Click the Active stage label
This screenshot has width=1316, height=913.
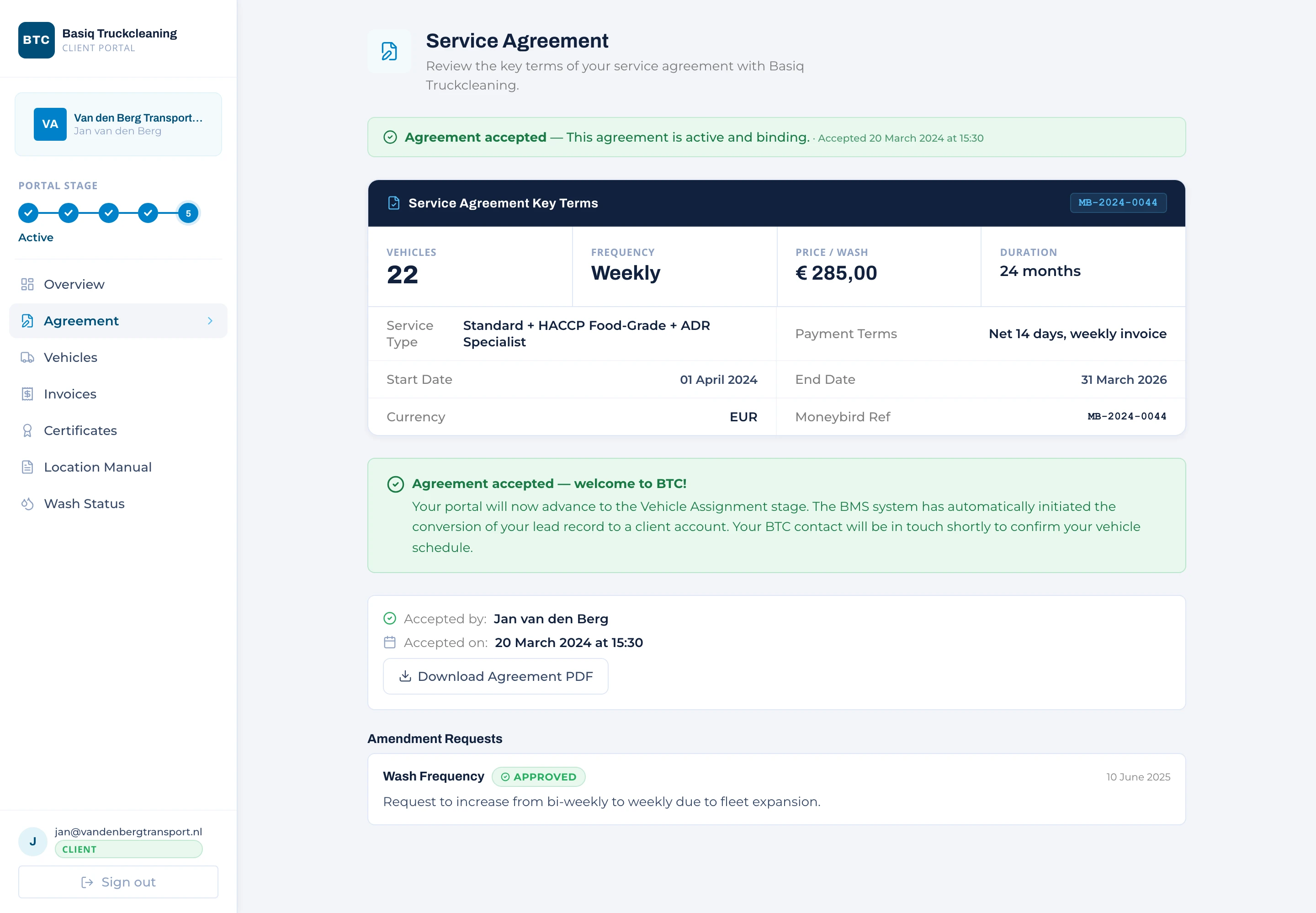click(36, 238)
